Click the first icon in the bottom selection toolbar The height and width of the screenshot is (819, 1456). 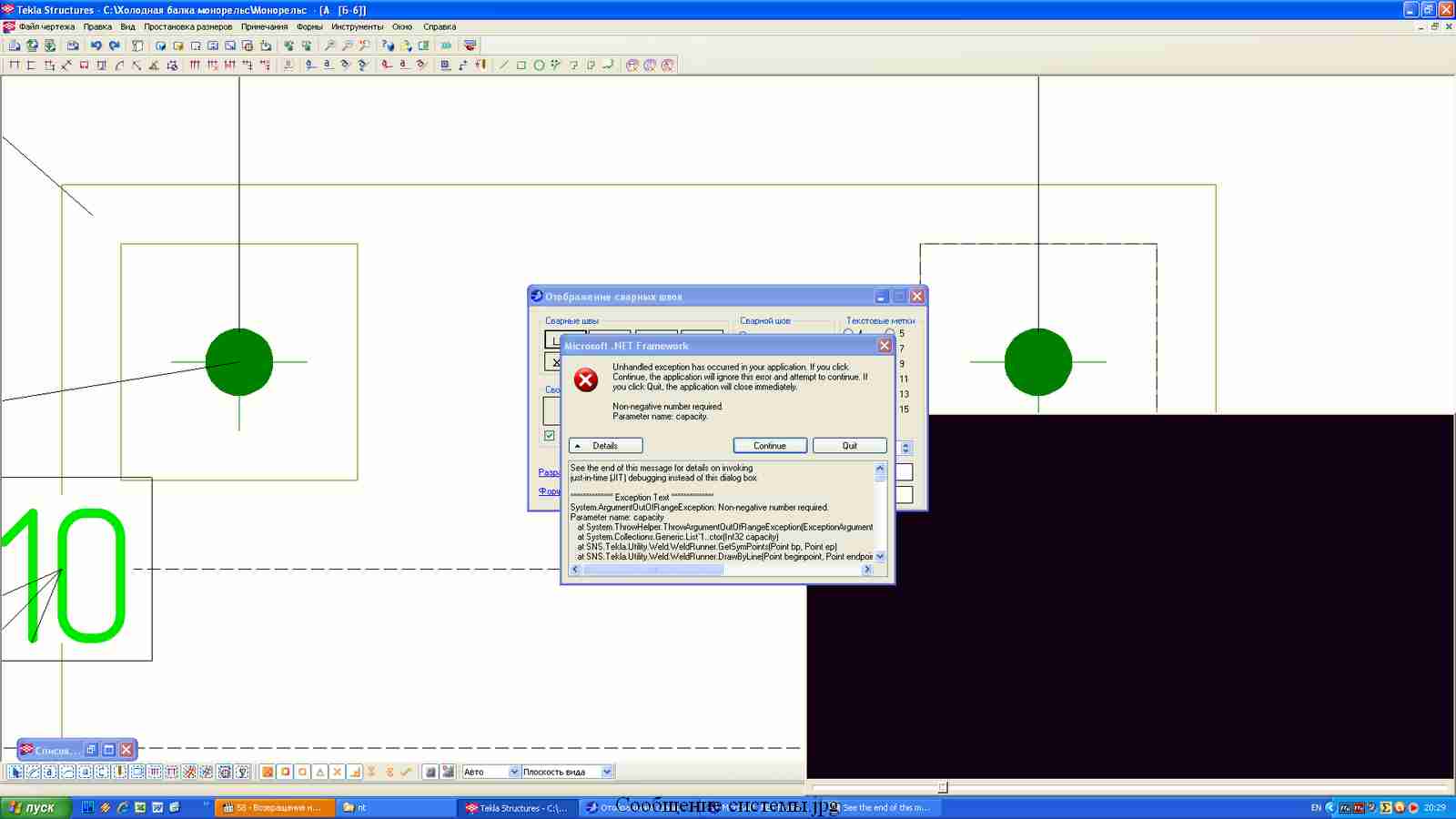point(15,772)
